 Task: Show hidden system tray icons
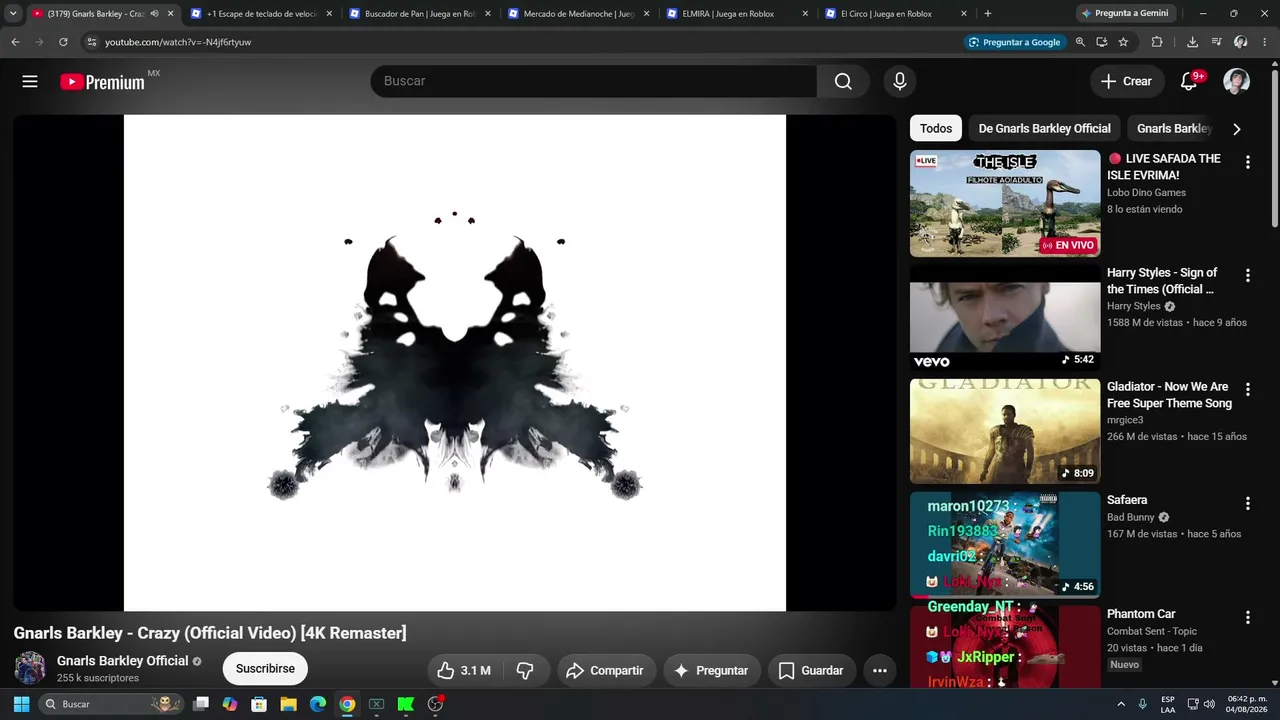coord(1121,704)
